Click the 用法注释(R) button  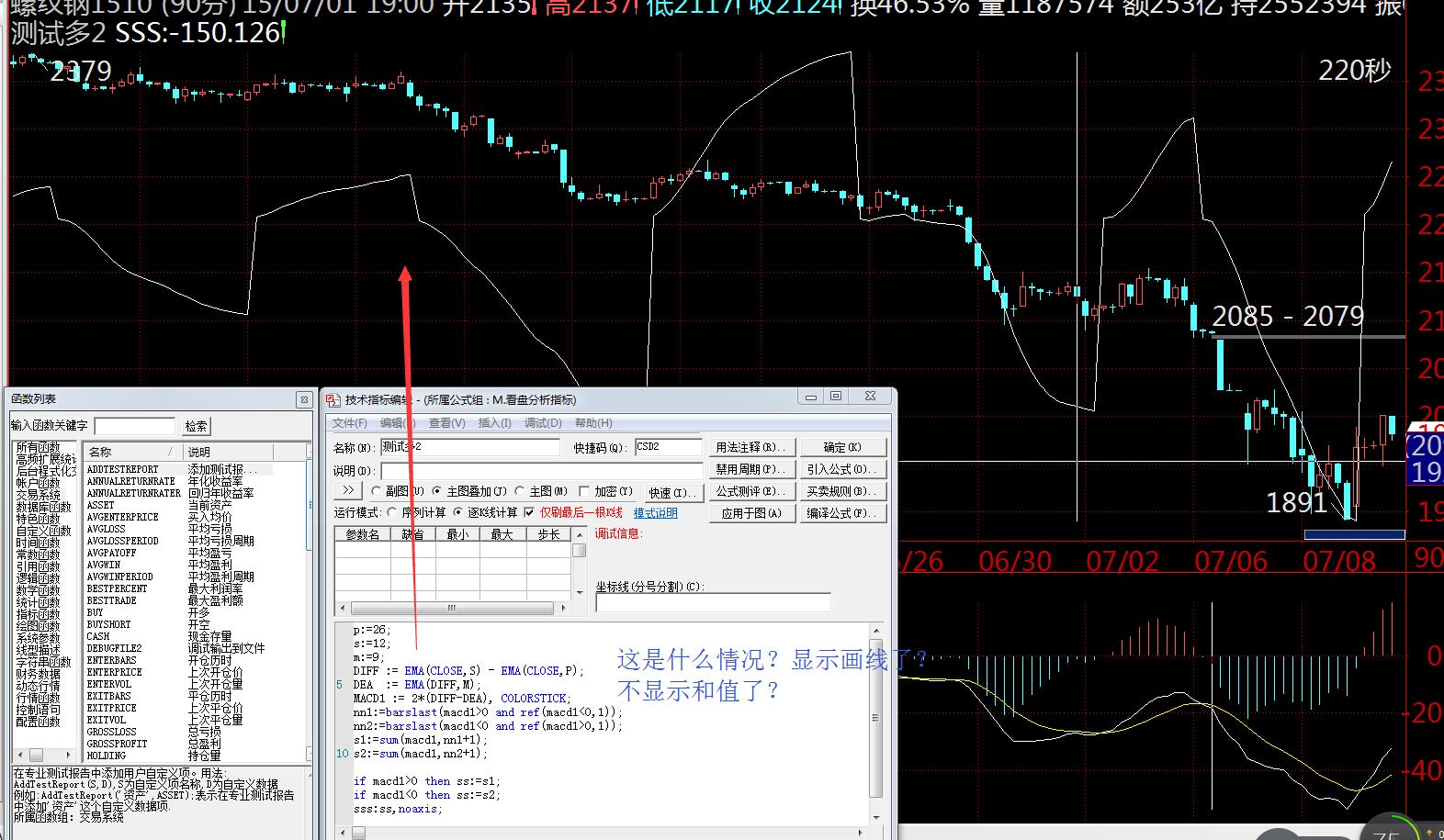coord(750,447)
